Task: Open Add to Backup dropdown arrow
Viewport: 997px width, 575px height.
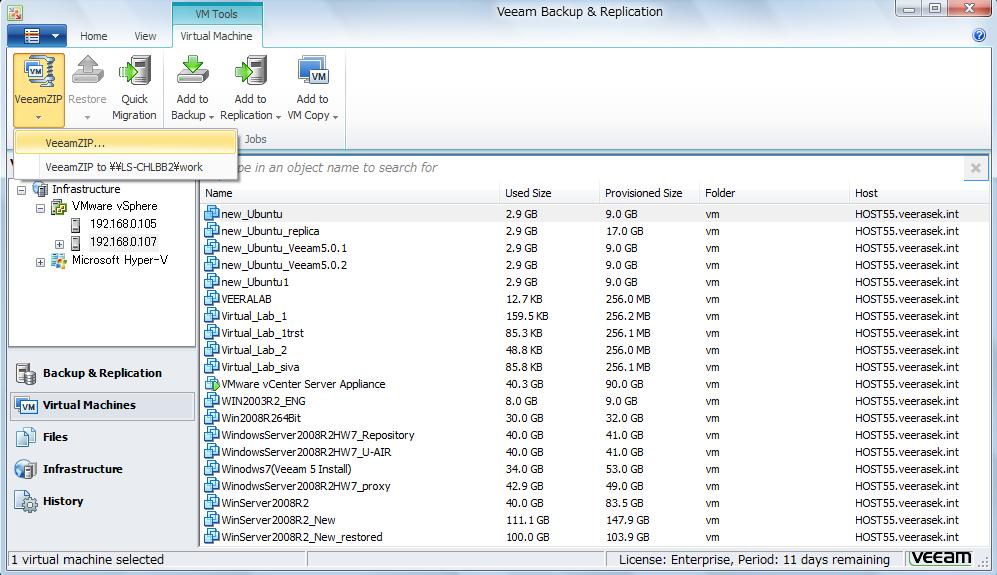Action: click(211, 117)
